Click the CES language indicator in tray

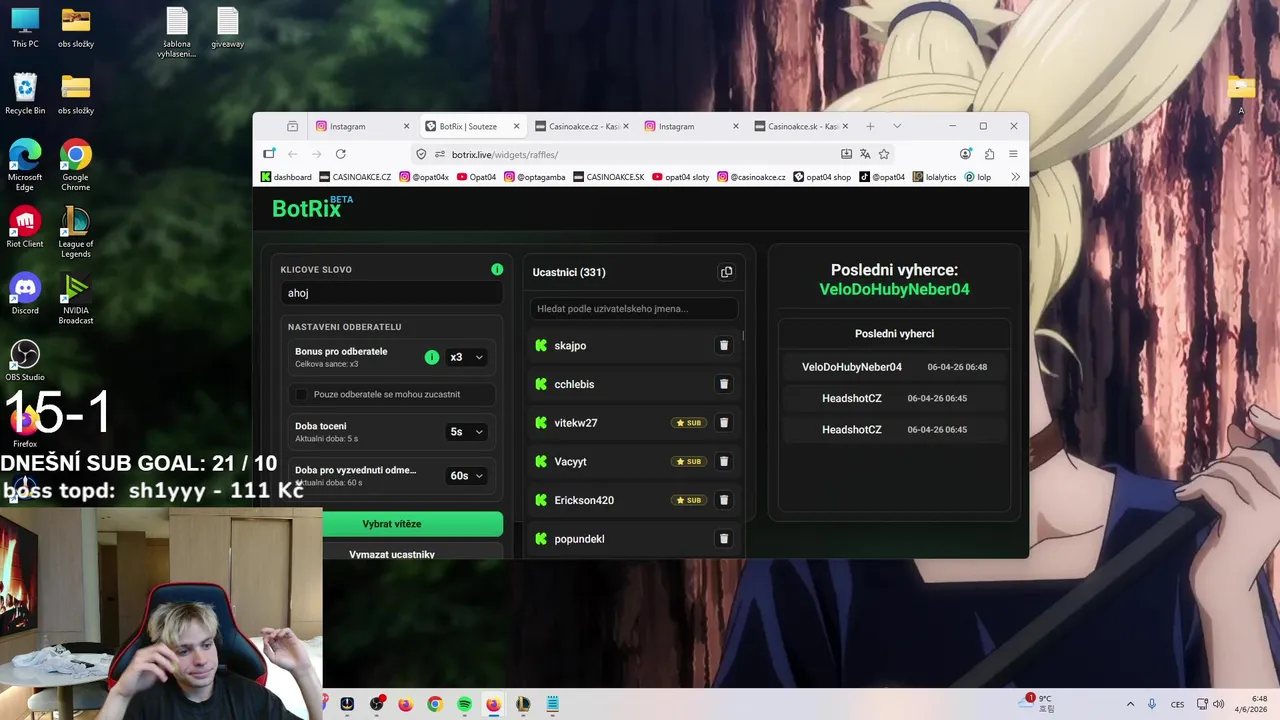pos(1178,704)
